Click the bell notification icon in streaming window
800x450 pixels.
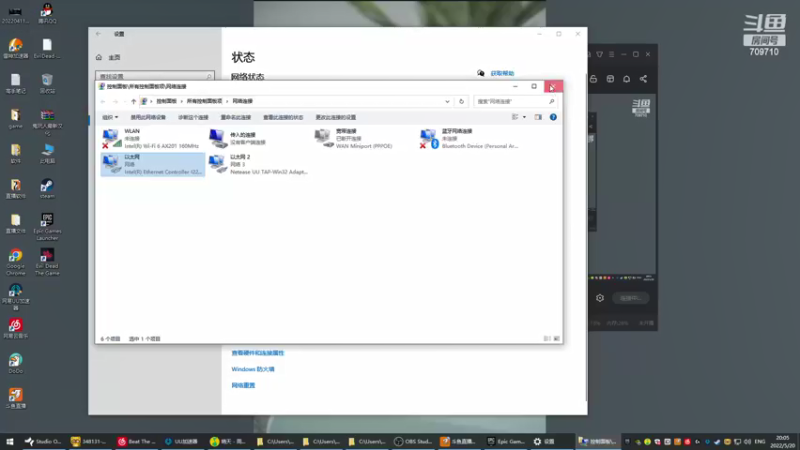[x=627, y=79]
